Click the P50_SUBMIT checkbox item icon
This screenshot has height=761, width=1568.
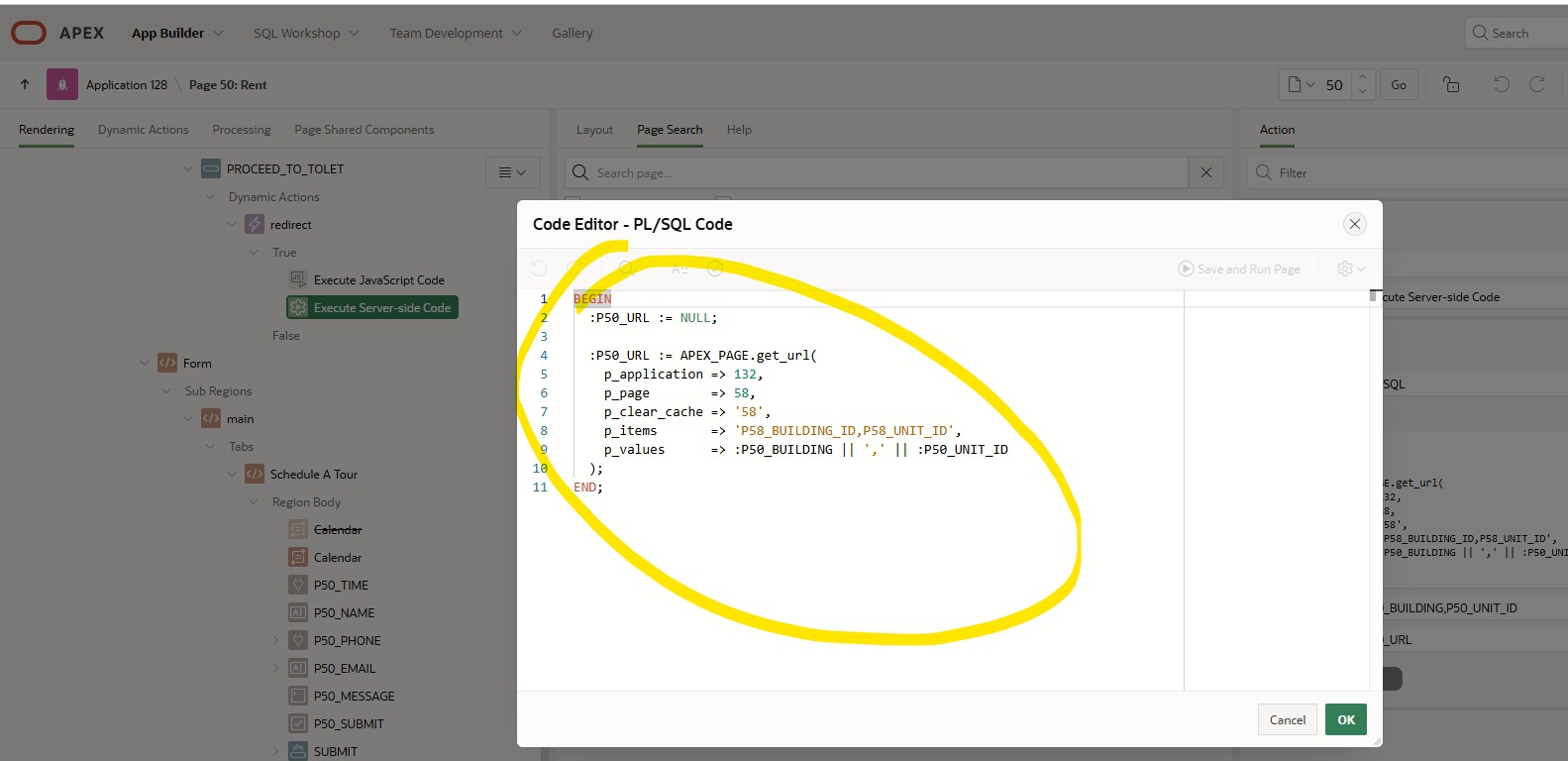[298, 723]
